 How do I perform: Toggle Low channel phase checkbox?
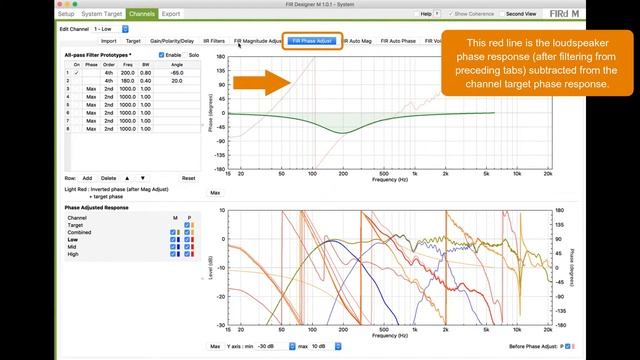[x=187, y=240]
